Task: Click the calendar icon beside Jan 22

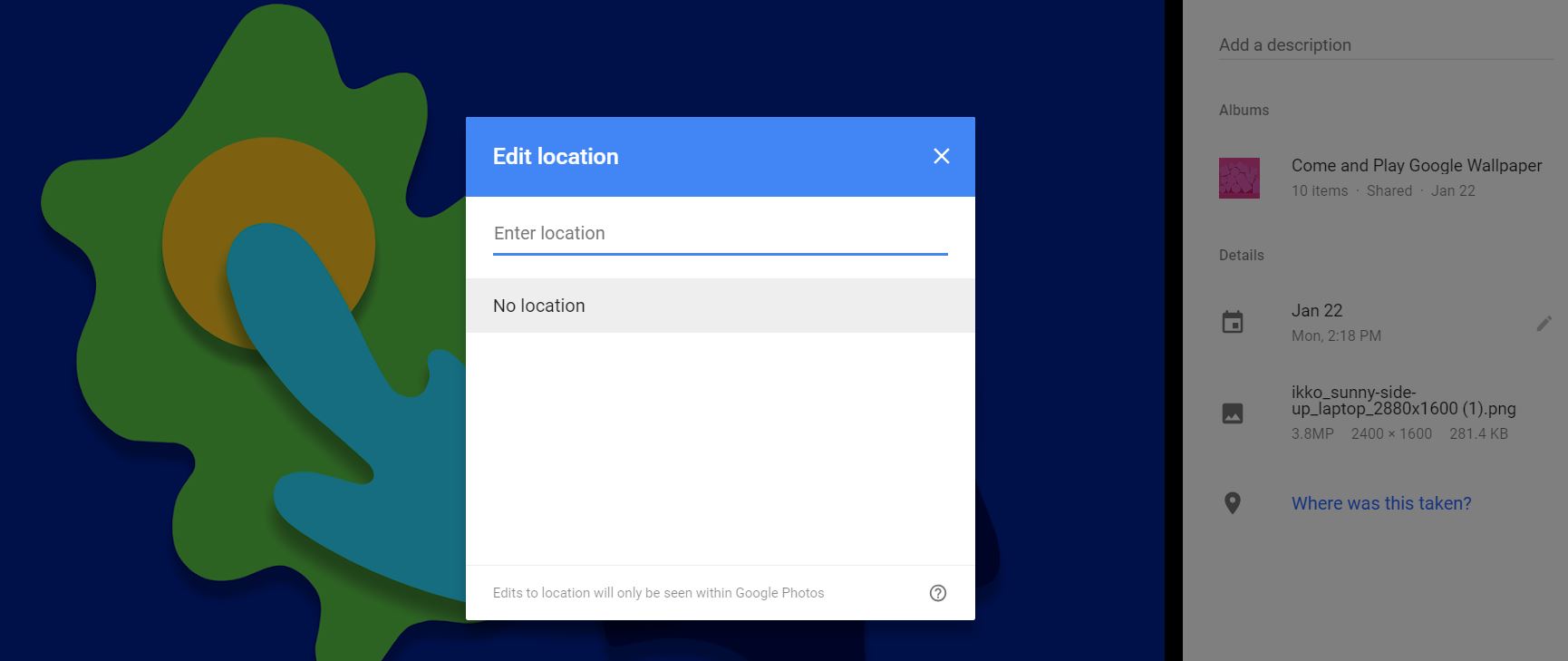Action: (x=1233, y=323)
